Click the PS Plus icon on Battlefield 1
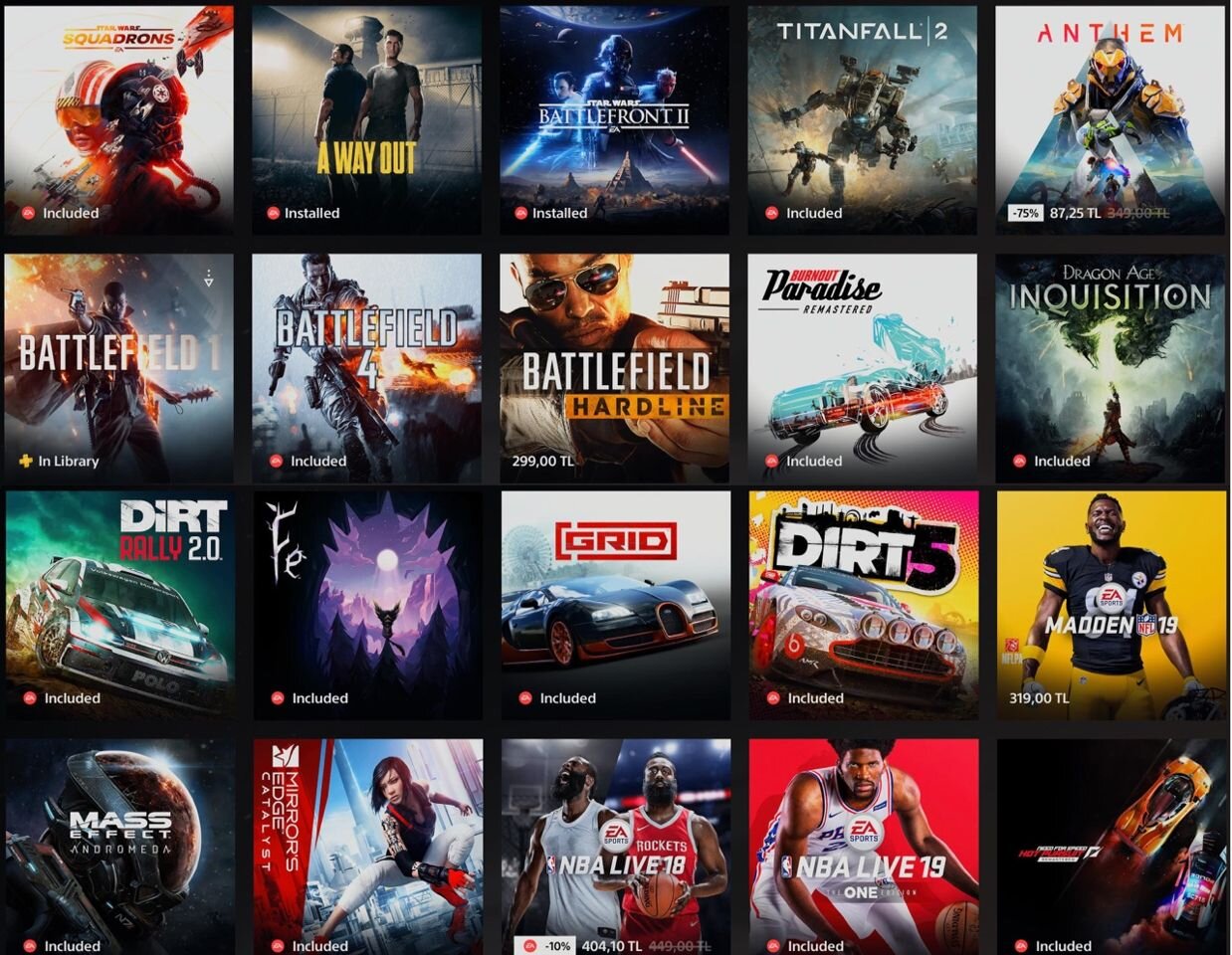Viewport: 1232px width, 955px height. pyautogui.click(x=25, y=461)
